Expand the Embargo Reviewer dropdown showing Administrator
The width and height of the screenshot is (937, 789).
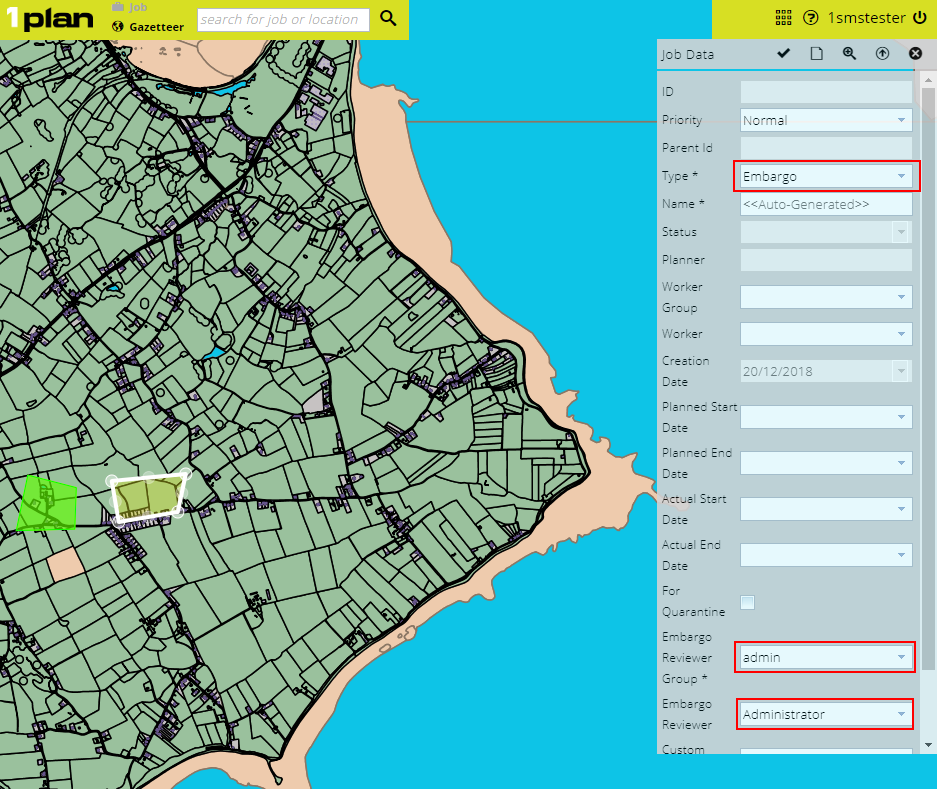click(826, 714)
